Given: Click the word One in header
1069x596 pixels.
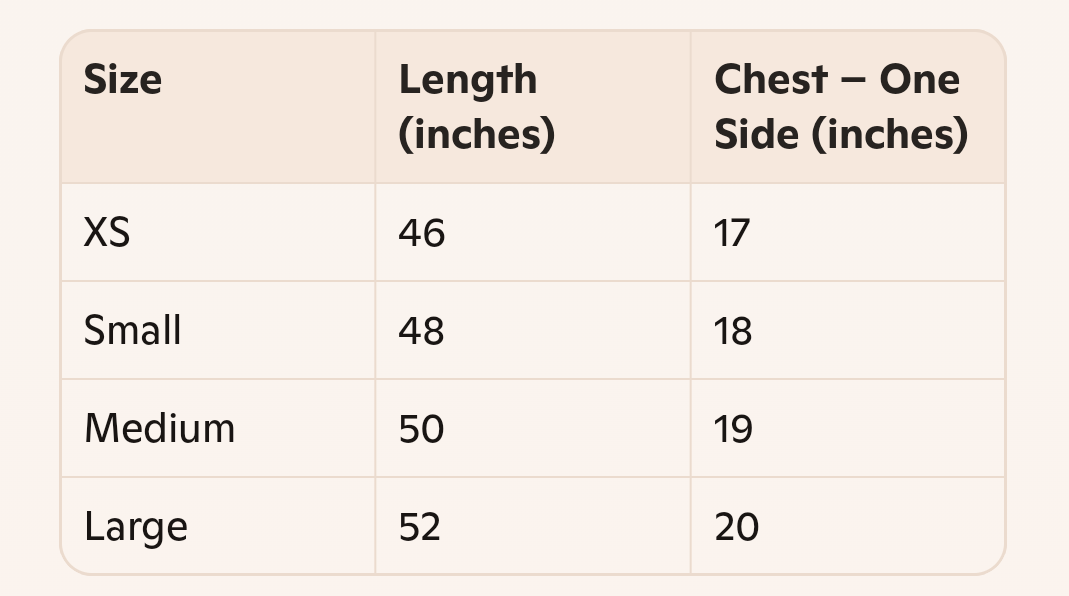Looking at the screenshot, I should 920,79.
